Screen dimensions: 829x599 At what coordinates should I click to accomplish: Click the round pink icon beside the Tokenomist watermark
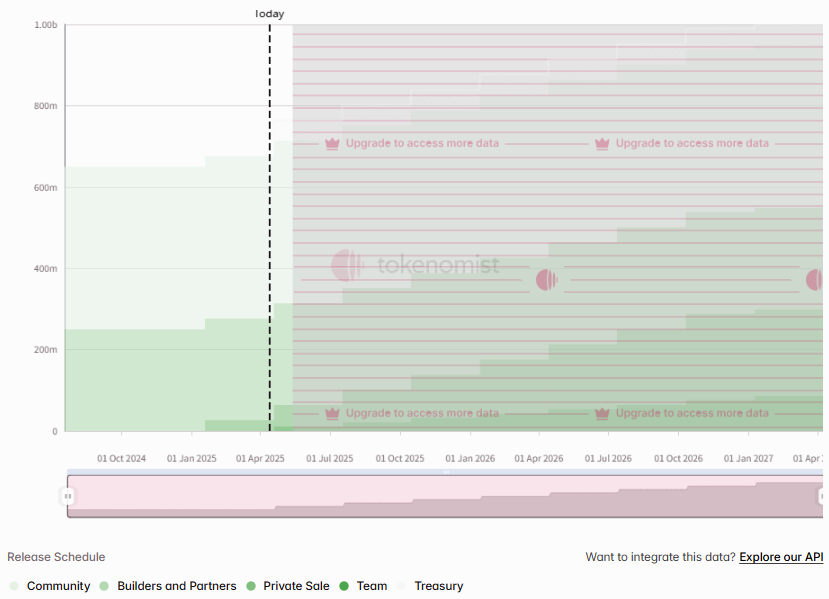point(546,280)
